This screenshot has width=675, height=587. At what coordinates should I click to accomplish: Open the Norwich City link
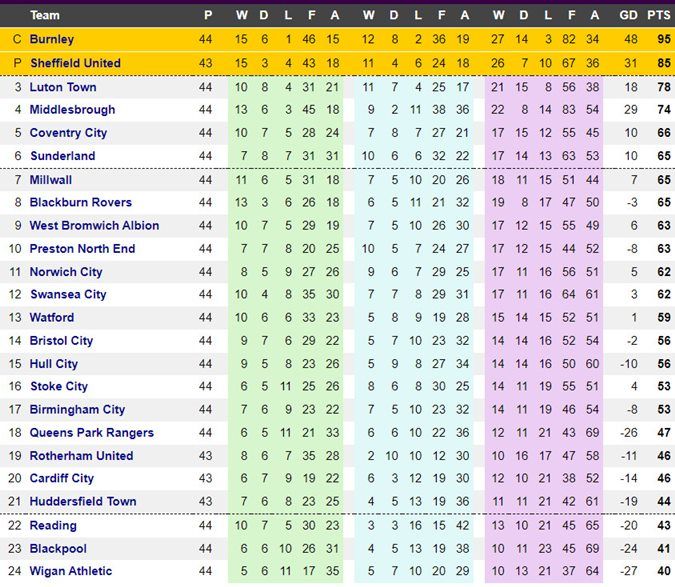coord(66,272)
